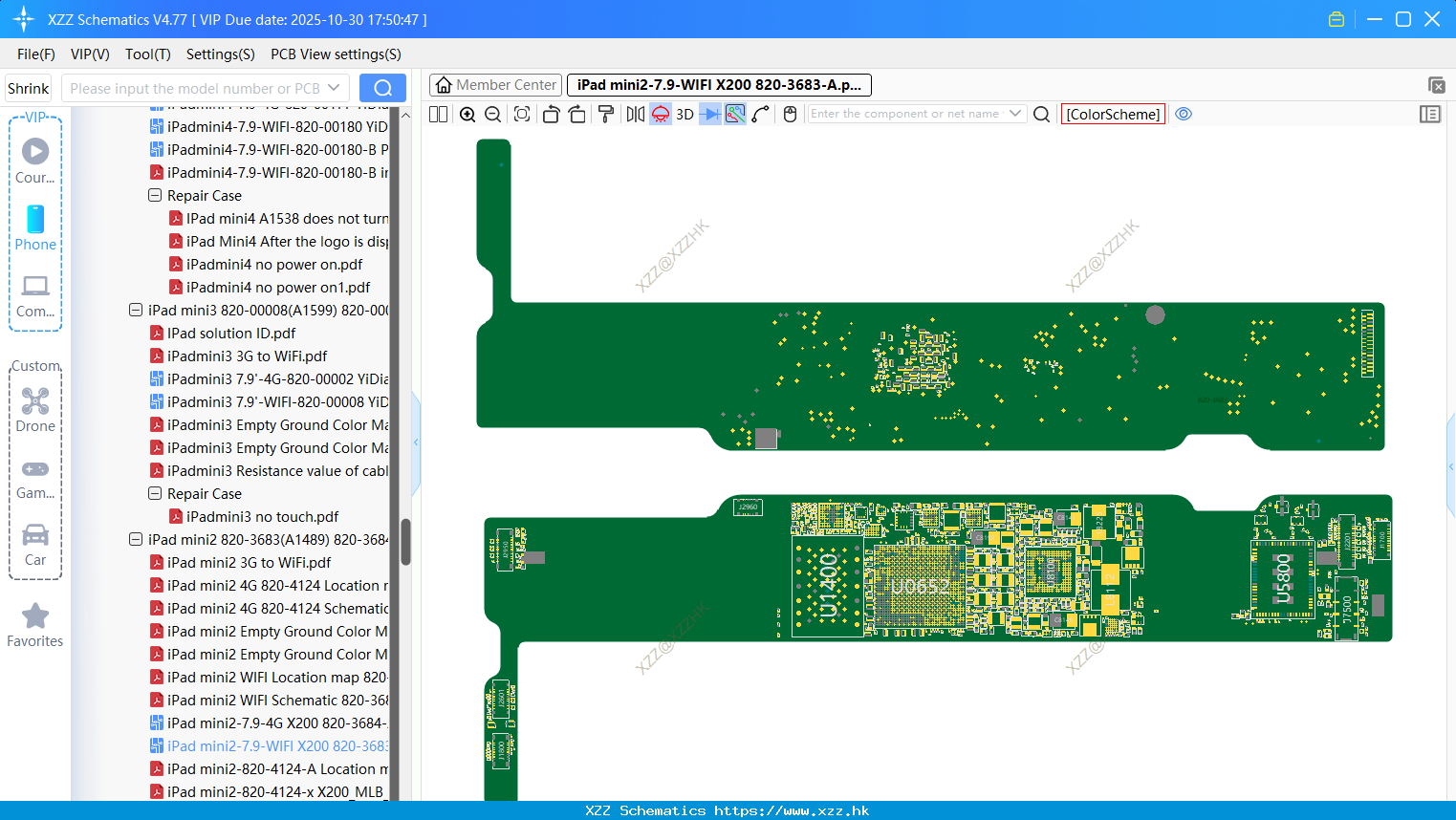Collapse iPad mini2 820-3683(A1489) node
Viewport: 1456px width, 820px height.
pyautogui.click(x=136, y=539)
